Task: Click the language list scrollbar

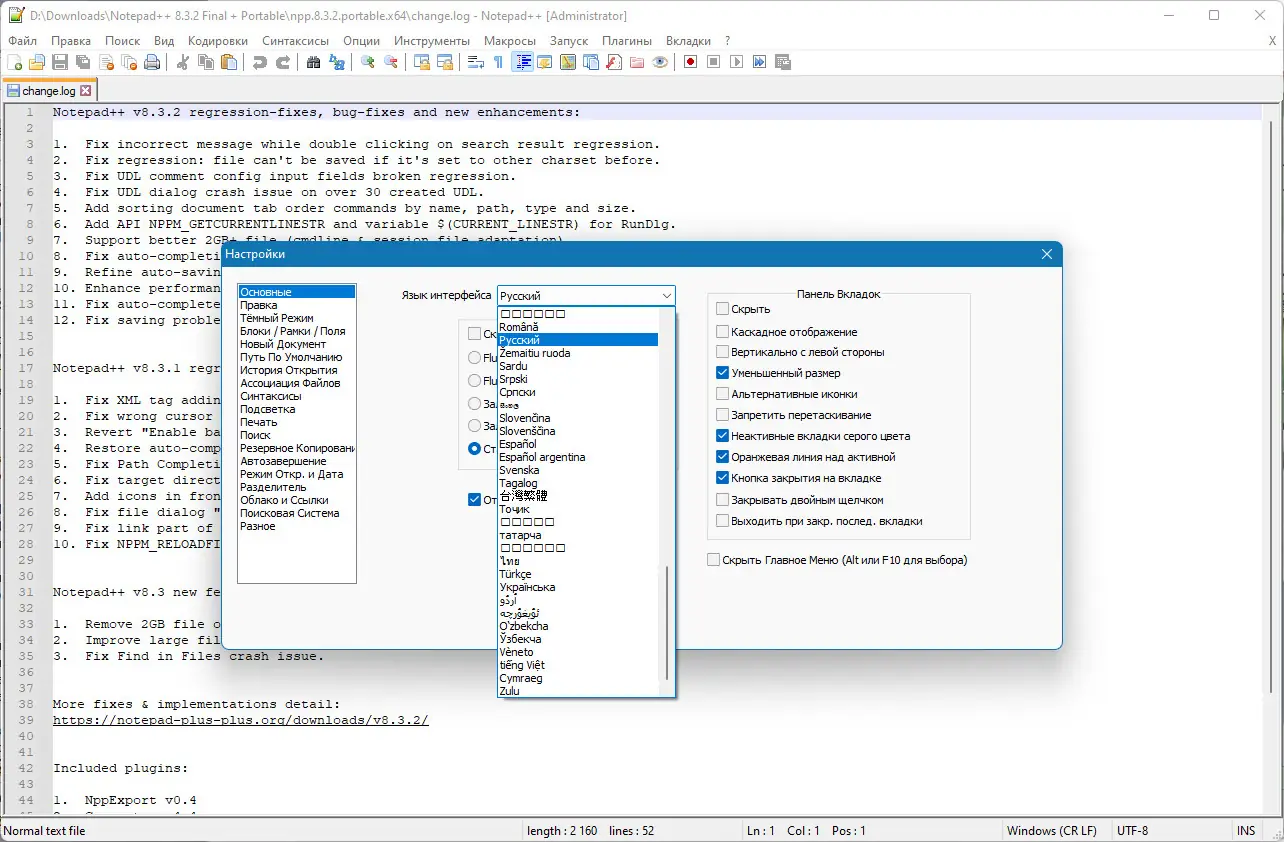Action: coord(667,622)
